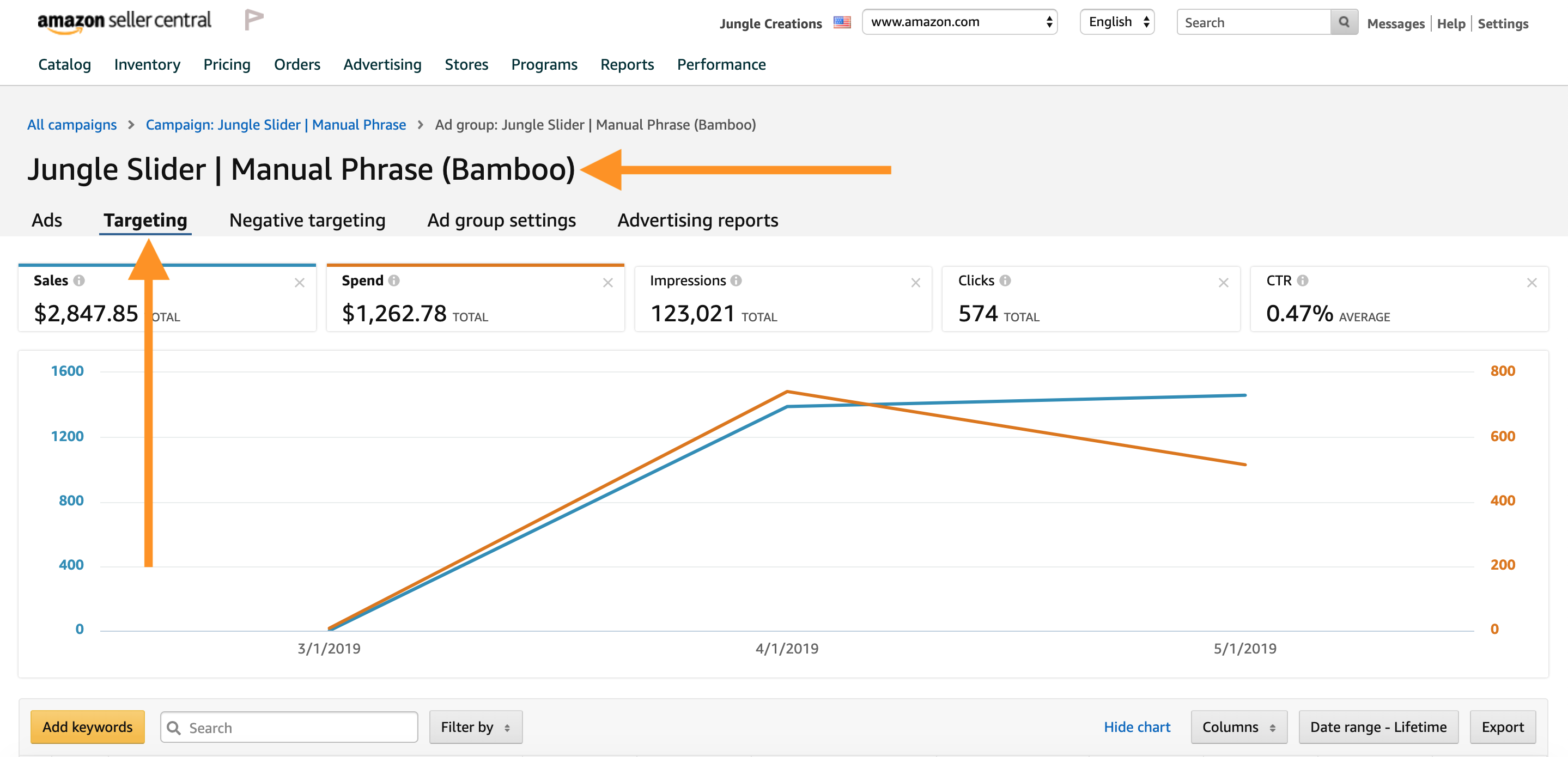Open the English language selector
The width and height of the screenshot is (1568, 757).
(1116, 22)
